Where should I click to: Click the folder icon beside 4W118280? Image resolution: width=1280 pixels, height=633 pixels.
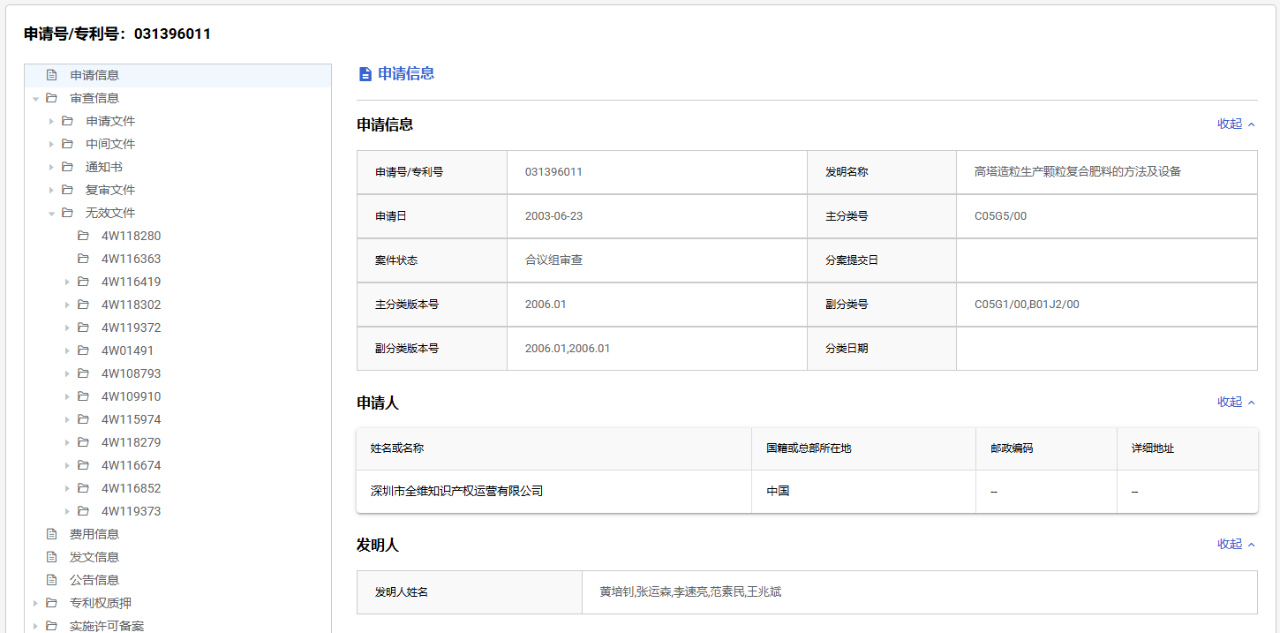coord(84,236)
